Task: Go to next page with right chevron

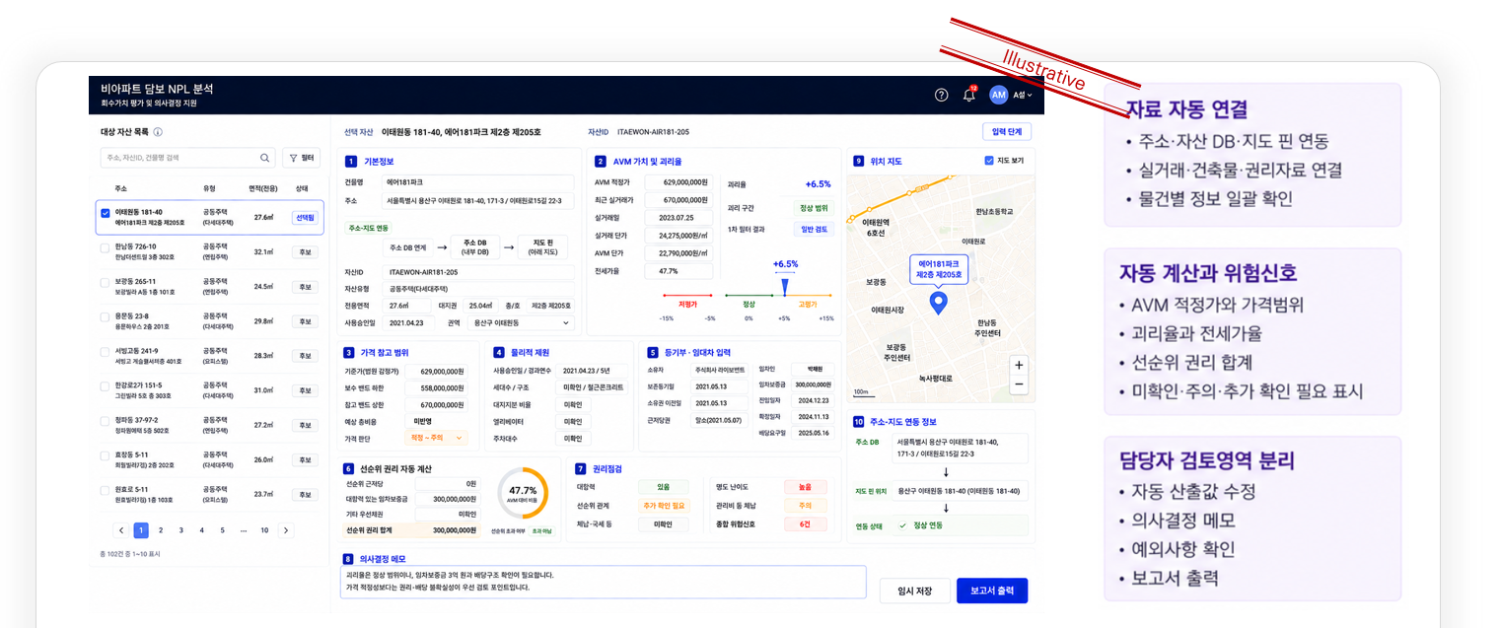Action: tap(286, 530)
